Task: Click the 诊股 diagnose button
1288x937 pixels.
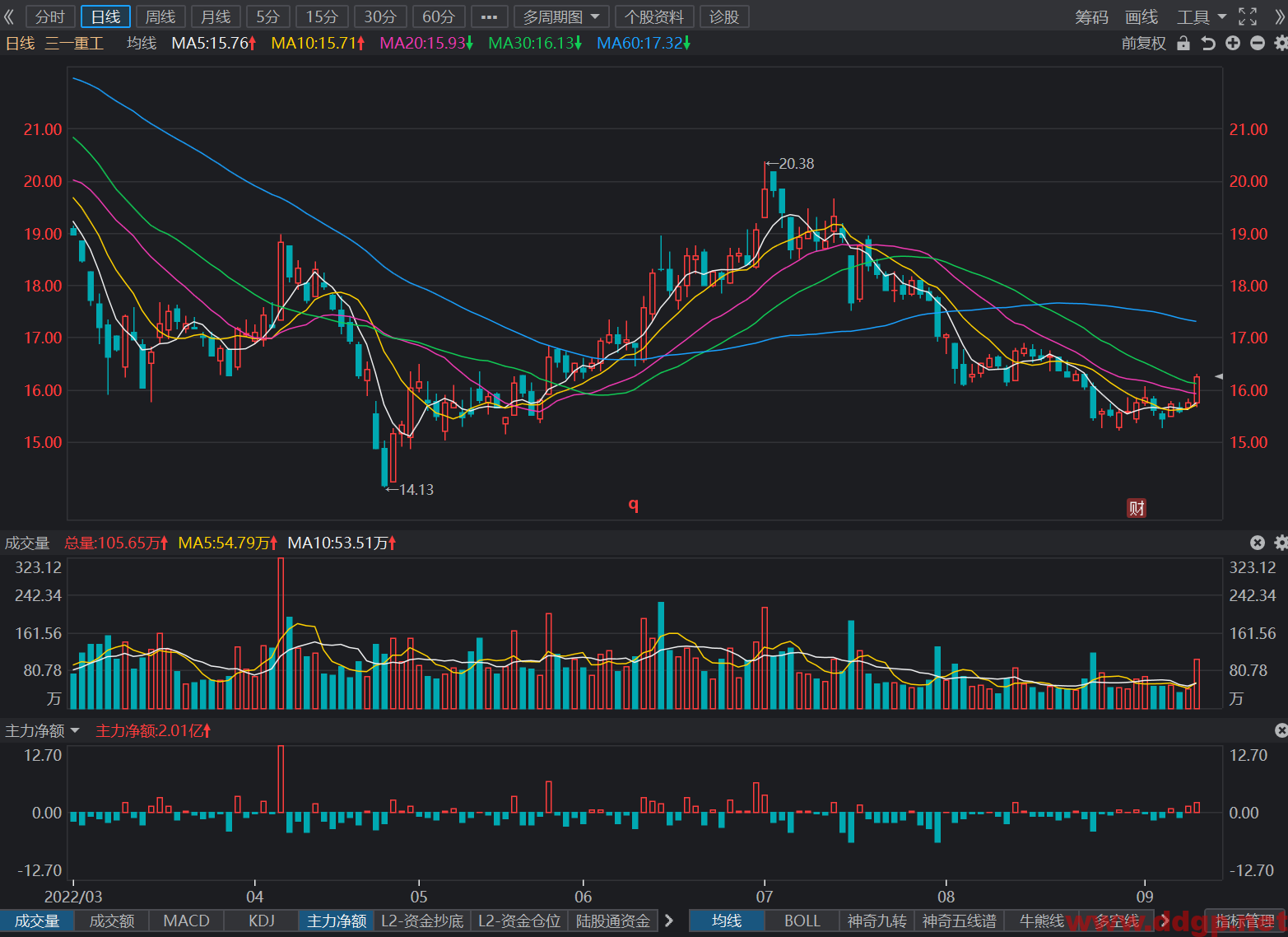Action: tap(724, 16)
